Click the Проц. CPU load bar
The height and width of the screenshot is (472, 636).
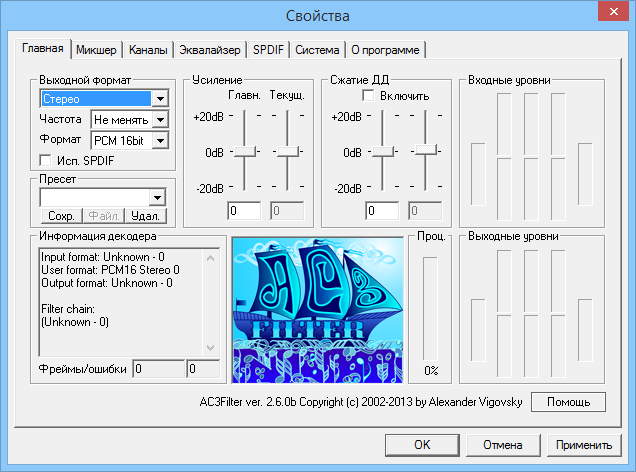pyautogui.click(x=430, y=309)
